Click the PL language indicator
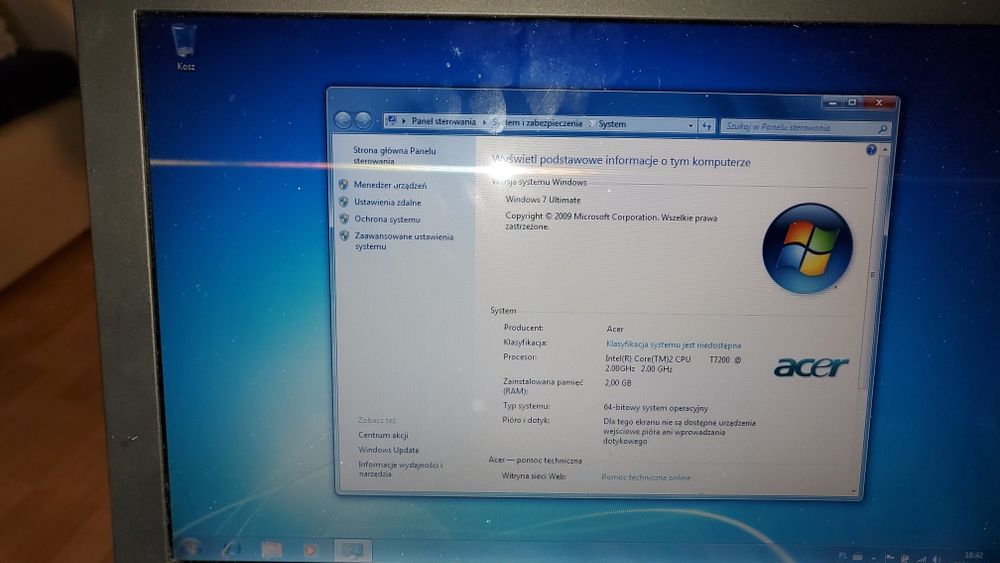The height and width of the screenshot is (563, 1000). tap(843, 556)
